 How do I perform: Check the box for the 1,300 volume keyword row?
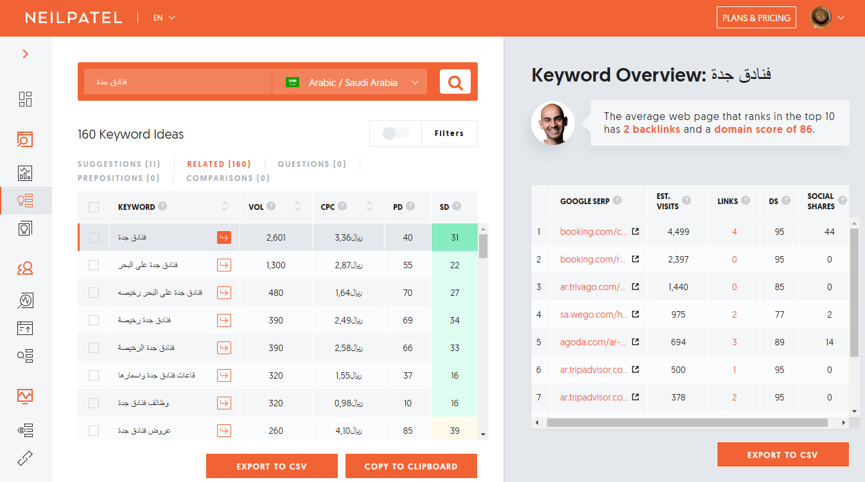point(94,265)
